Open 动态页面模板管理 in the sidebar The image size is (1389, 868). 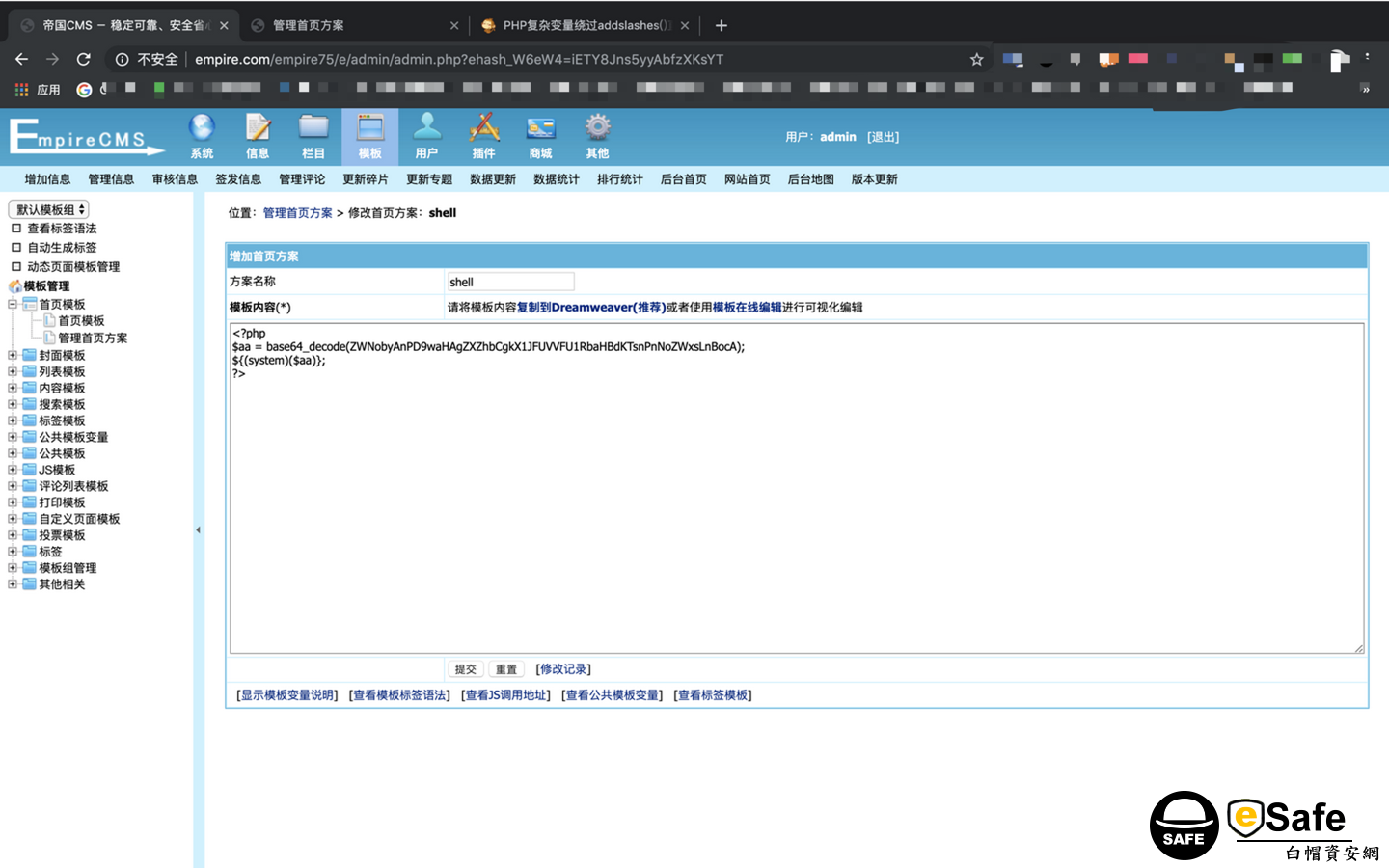pos(73,267)
